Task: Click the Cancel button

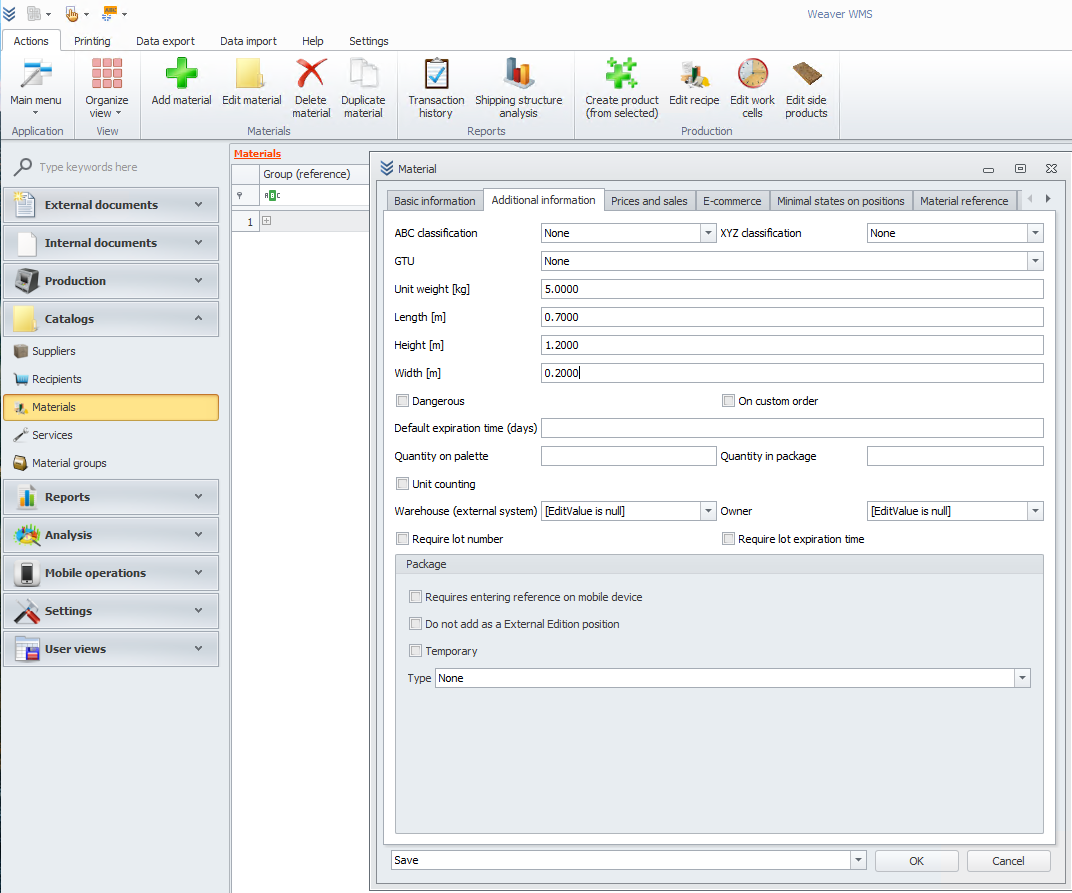Action: (1008, 861)
